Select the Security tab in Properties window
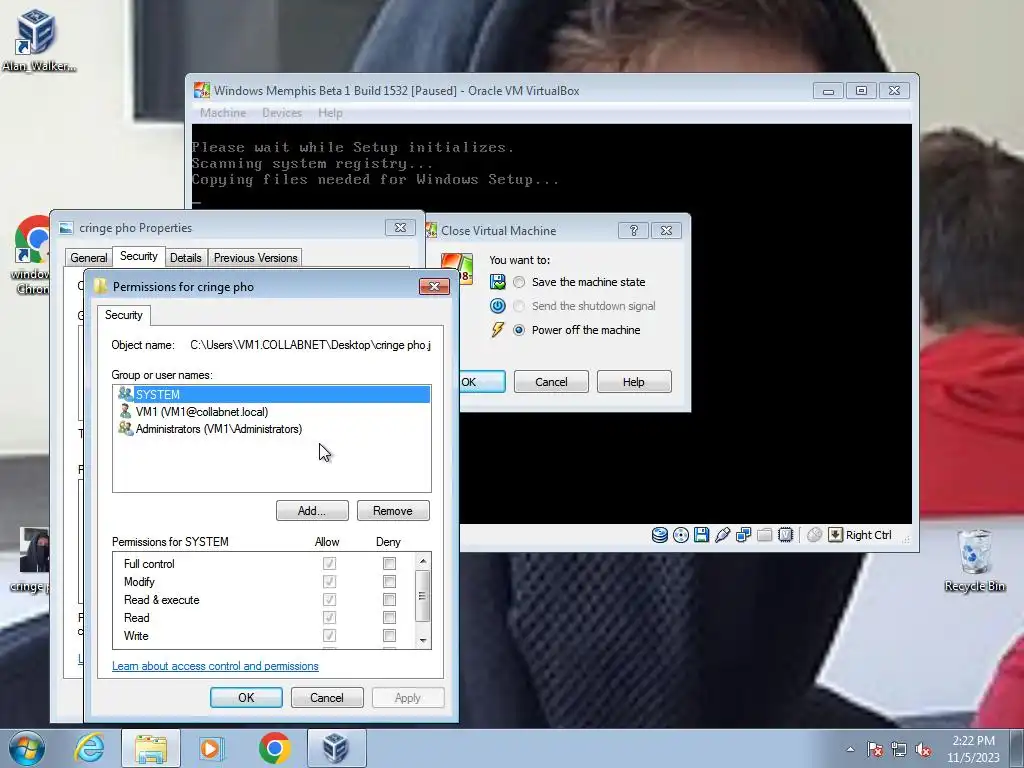This screenshot has width=1024, height=768. [x=138, y=256]
